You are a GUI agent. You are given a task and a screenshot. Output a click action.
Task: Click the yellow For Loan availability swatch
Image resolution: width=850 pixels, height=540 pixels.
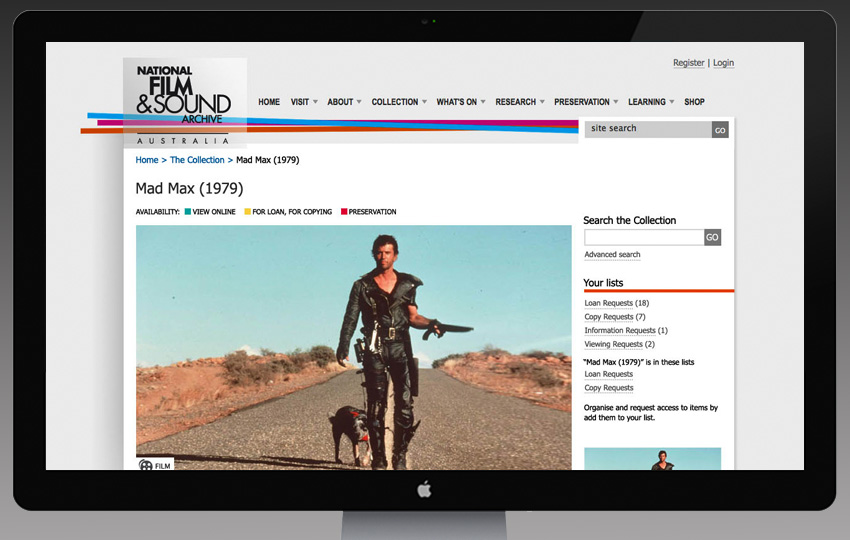point(248,211)
